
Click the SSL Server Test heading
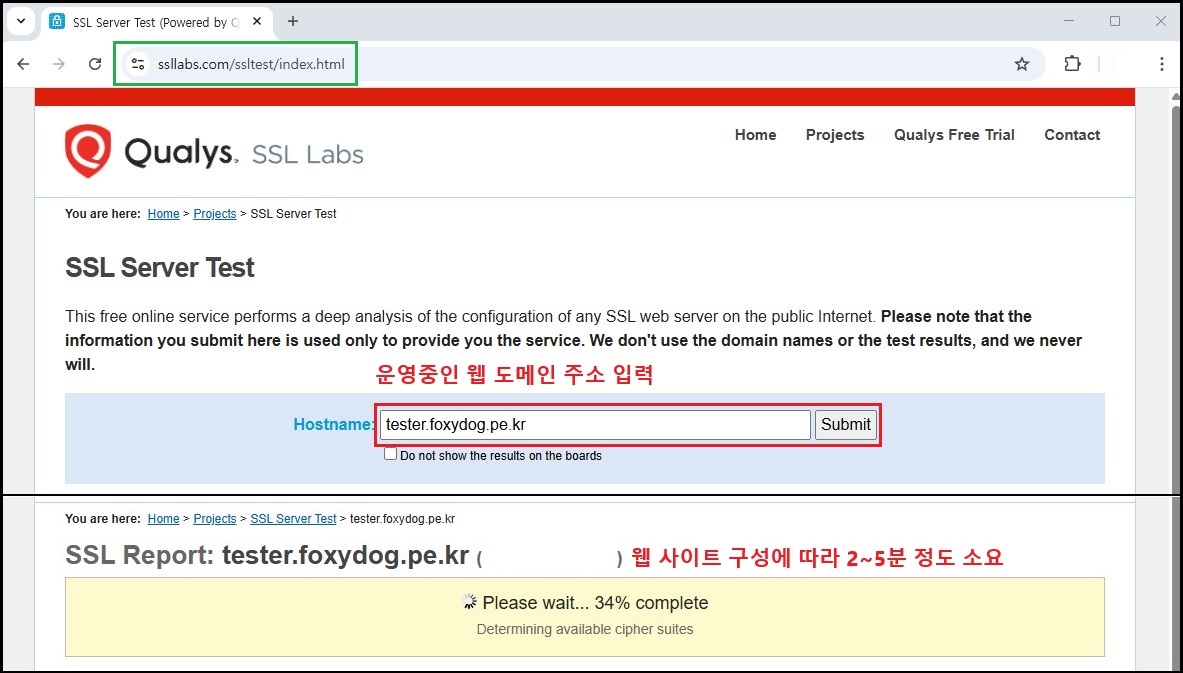click(160, 268)
